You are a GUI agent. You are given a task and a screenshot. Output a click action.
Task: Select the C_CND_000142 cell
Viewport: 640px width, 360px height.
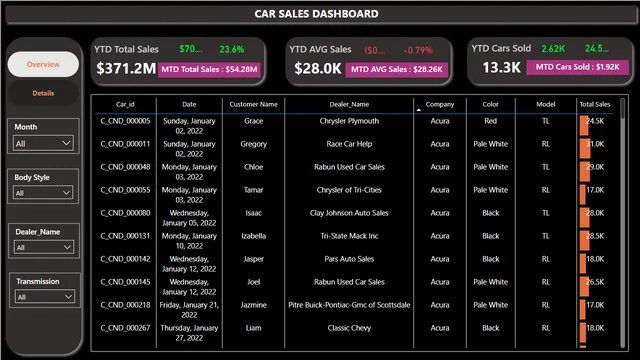125,259
